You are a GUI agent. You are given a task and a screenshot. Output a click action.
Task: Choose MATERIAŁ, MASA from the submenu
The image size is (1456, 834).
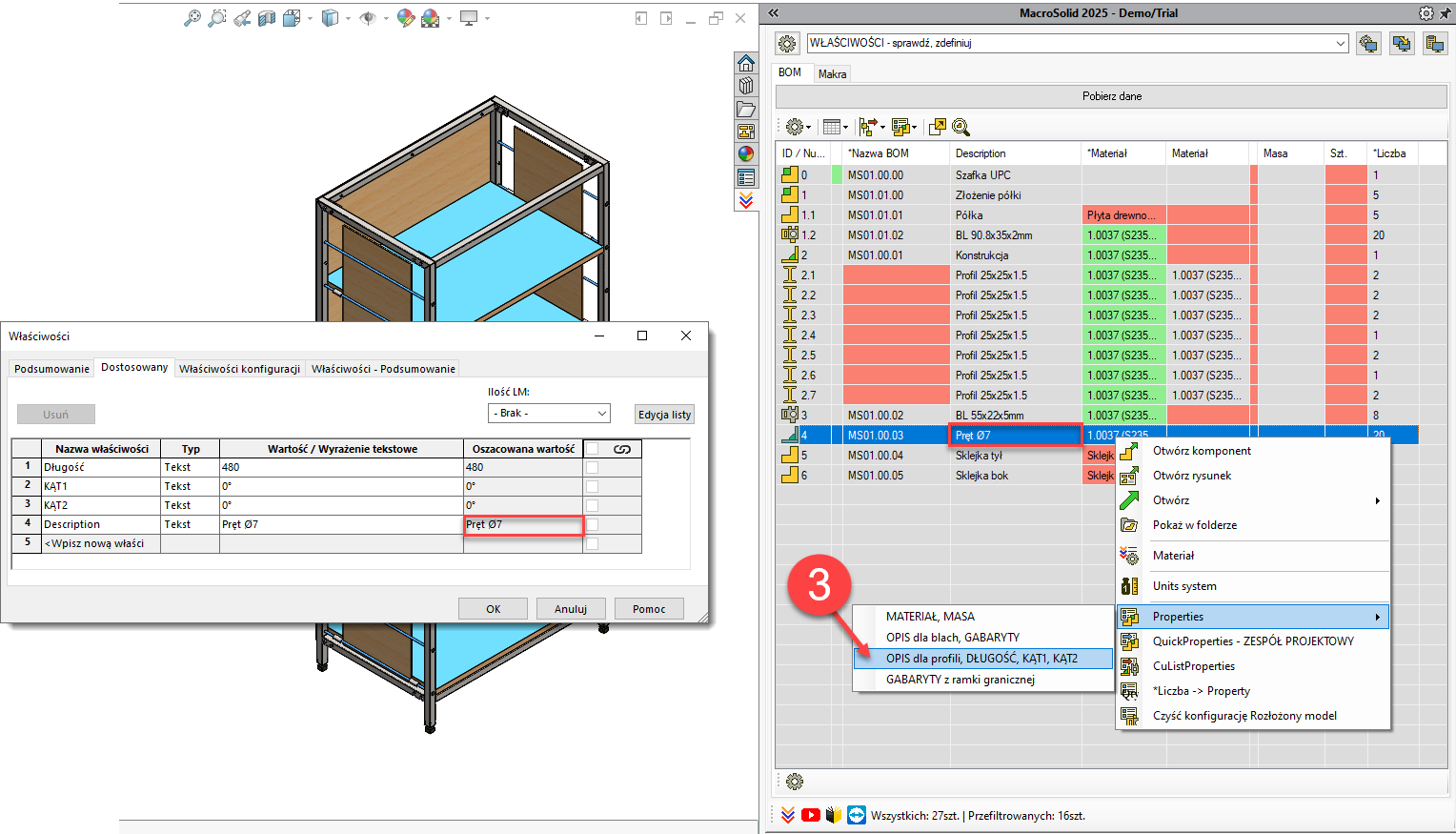pyautogui.click(x=982, y=617)
